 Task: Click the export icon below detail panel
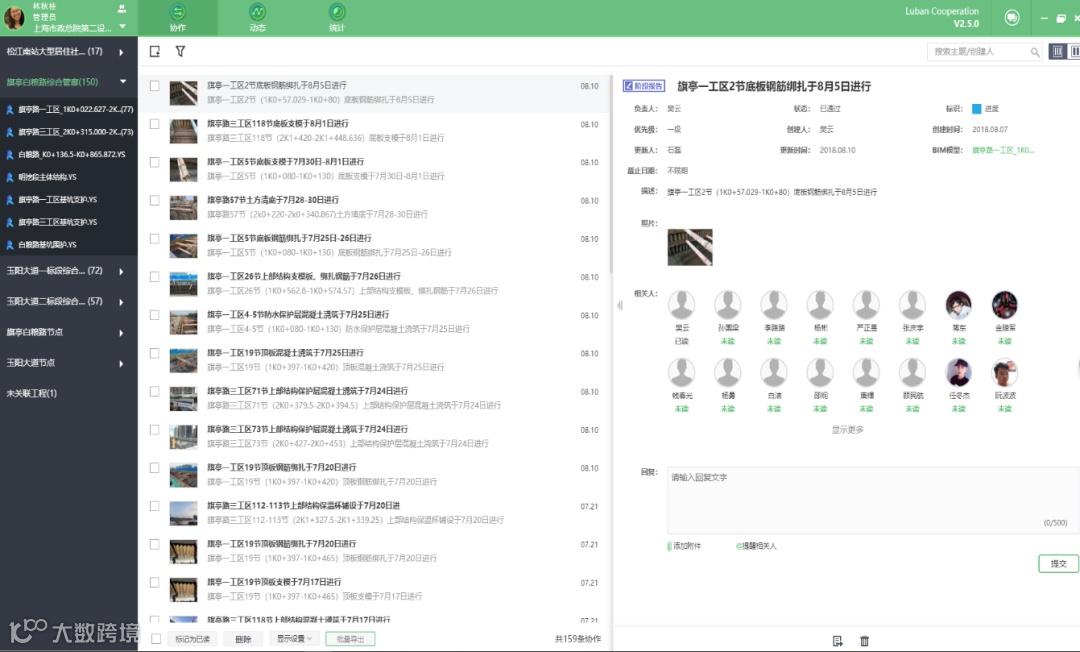(x=838, y=641)
